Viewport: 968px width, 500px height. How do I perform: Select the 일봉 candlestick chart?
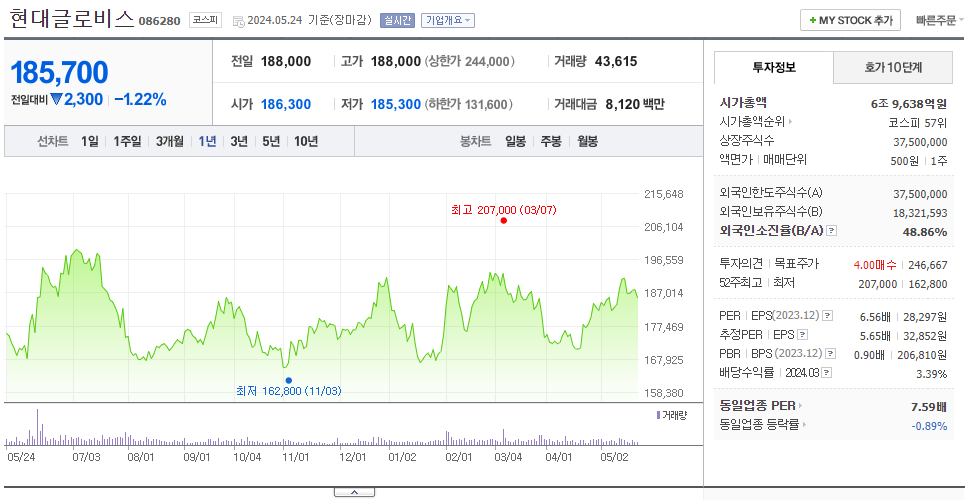515,141
